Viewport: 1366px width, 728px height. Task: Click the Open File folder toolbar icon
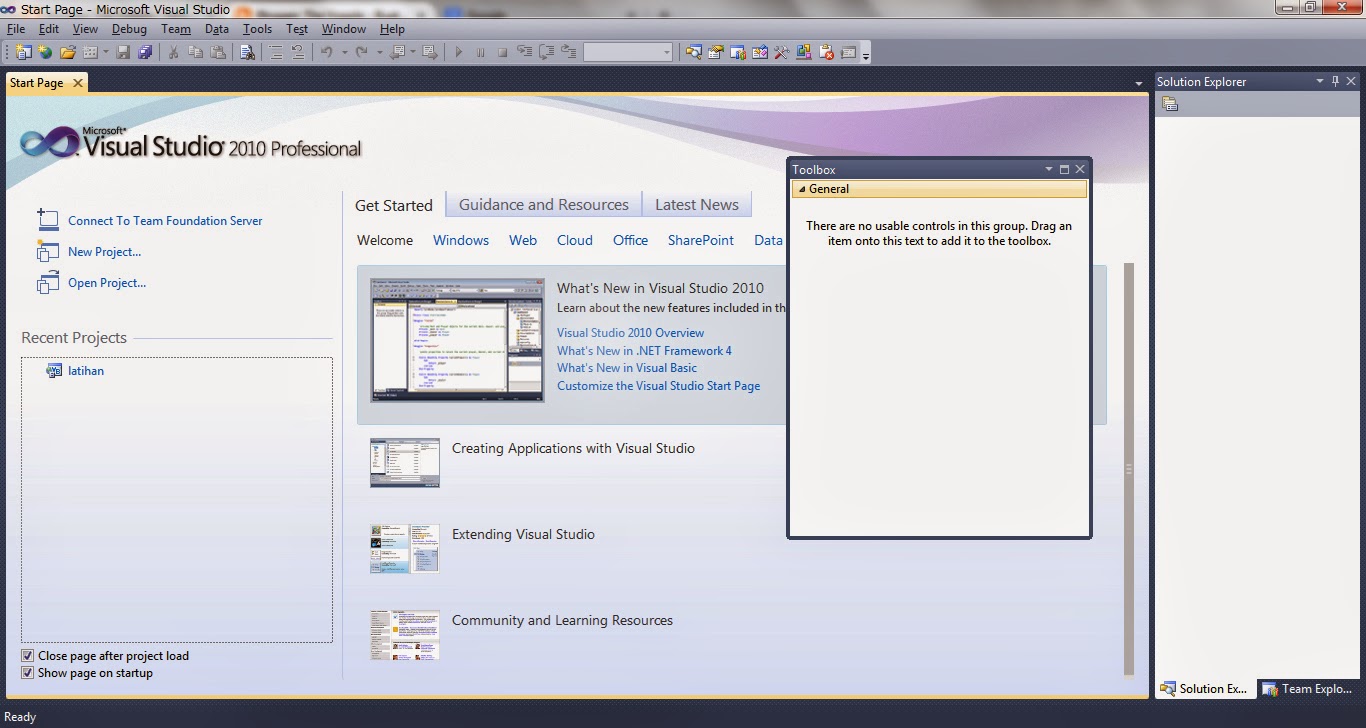[x=68, y=52]
